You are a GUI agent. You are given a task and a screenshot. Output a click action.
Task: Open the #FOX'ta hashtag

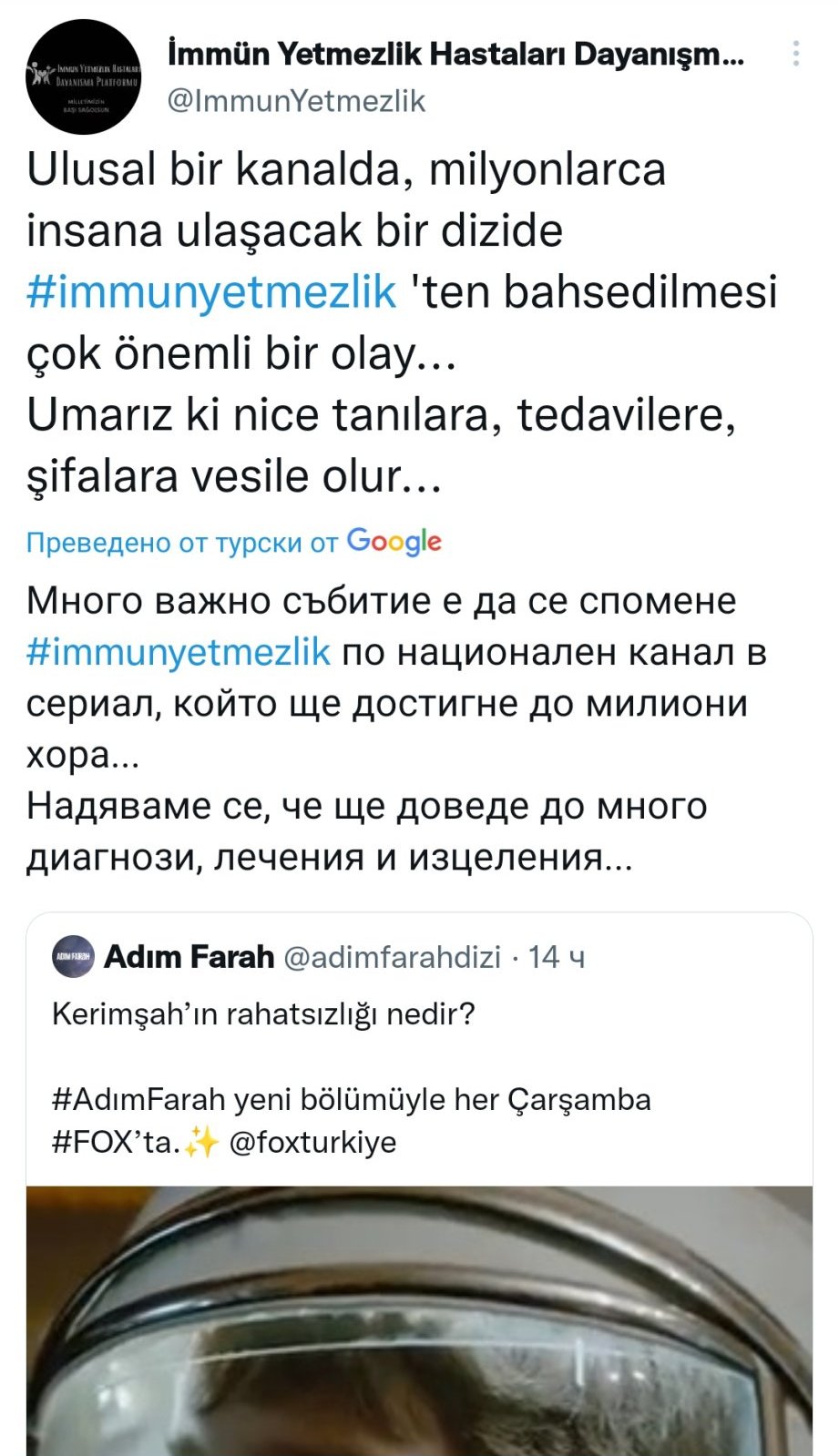[x=114, y=1142]
